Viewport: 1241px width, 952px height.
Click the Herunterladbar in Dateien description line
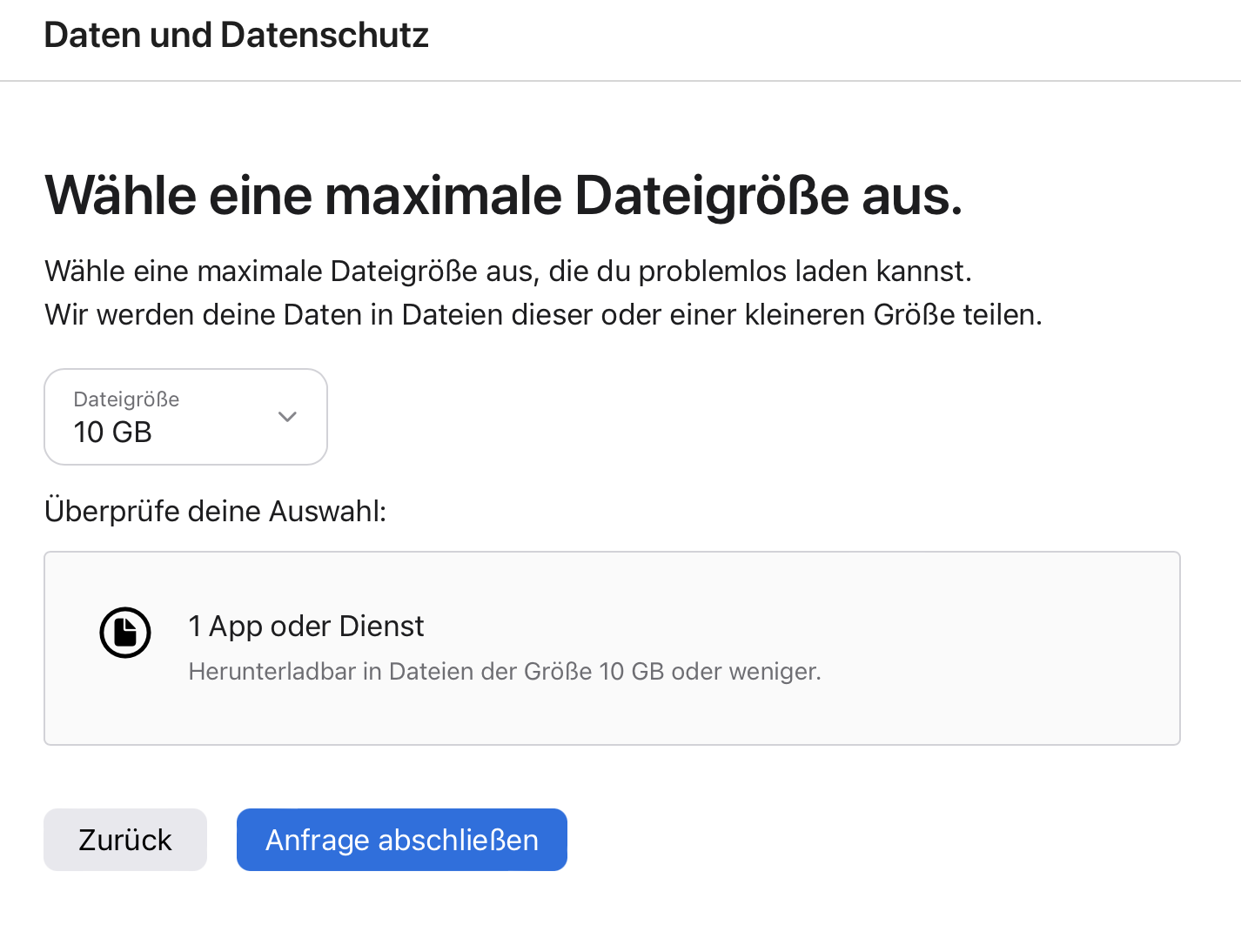505,672
